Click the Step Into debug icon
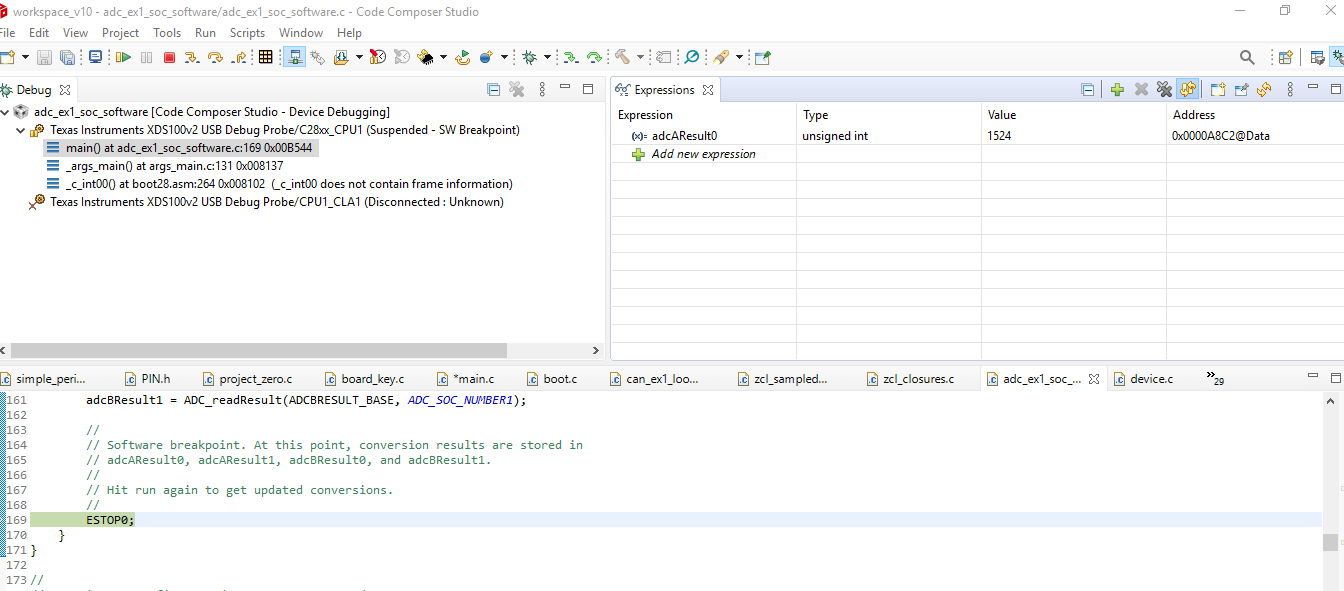This screenshot has height=591, width=1344. click(x=191, y=57)
